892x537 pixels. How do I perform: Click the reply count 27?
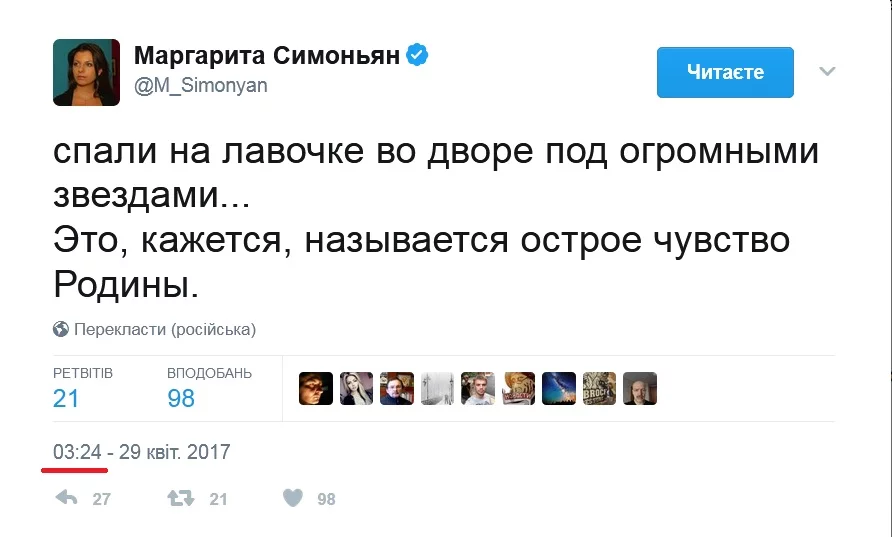101,499
